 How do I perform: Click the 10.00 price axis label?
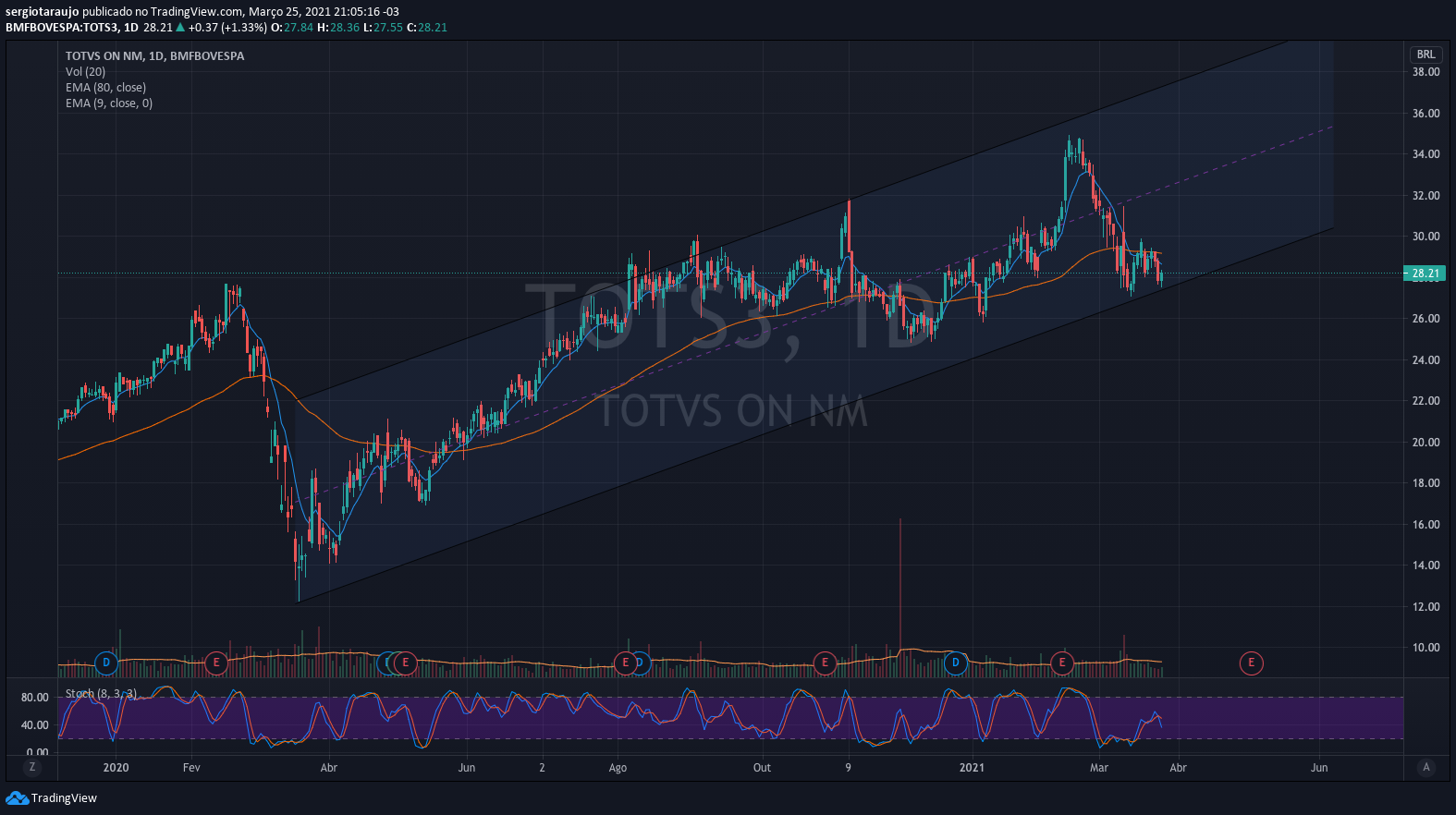(x=1425, y=647)
